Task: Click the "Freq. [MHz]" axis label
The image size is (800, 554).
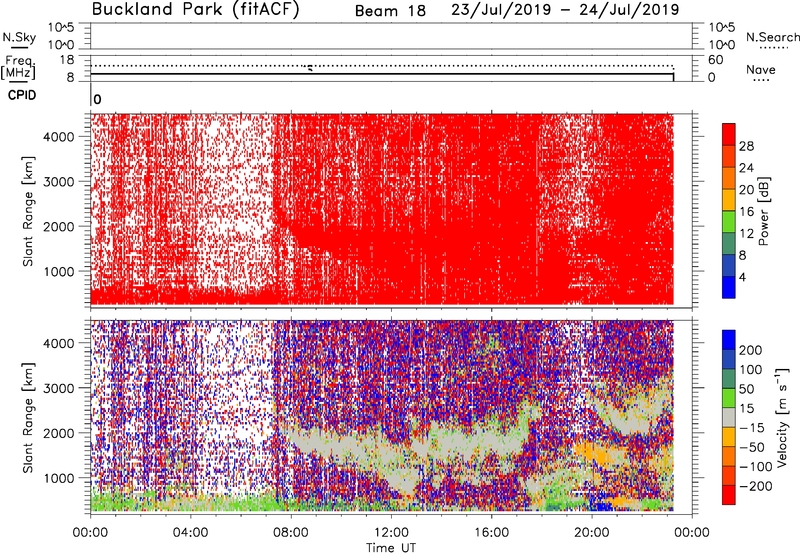Action: pyautogui.click(x=19, y=67)
